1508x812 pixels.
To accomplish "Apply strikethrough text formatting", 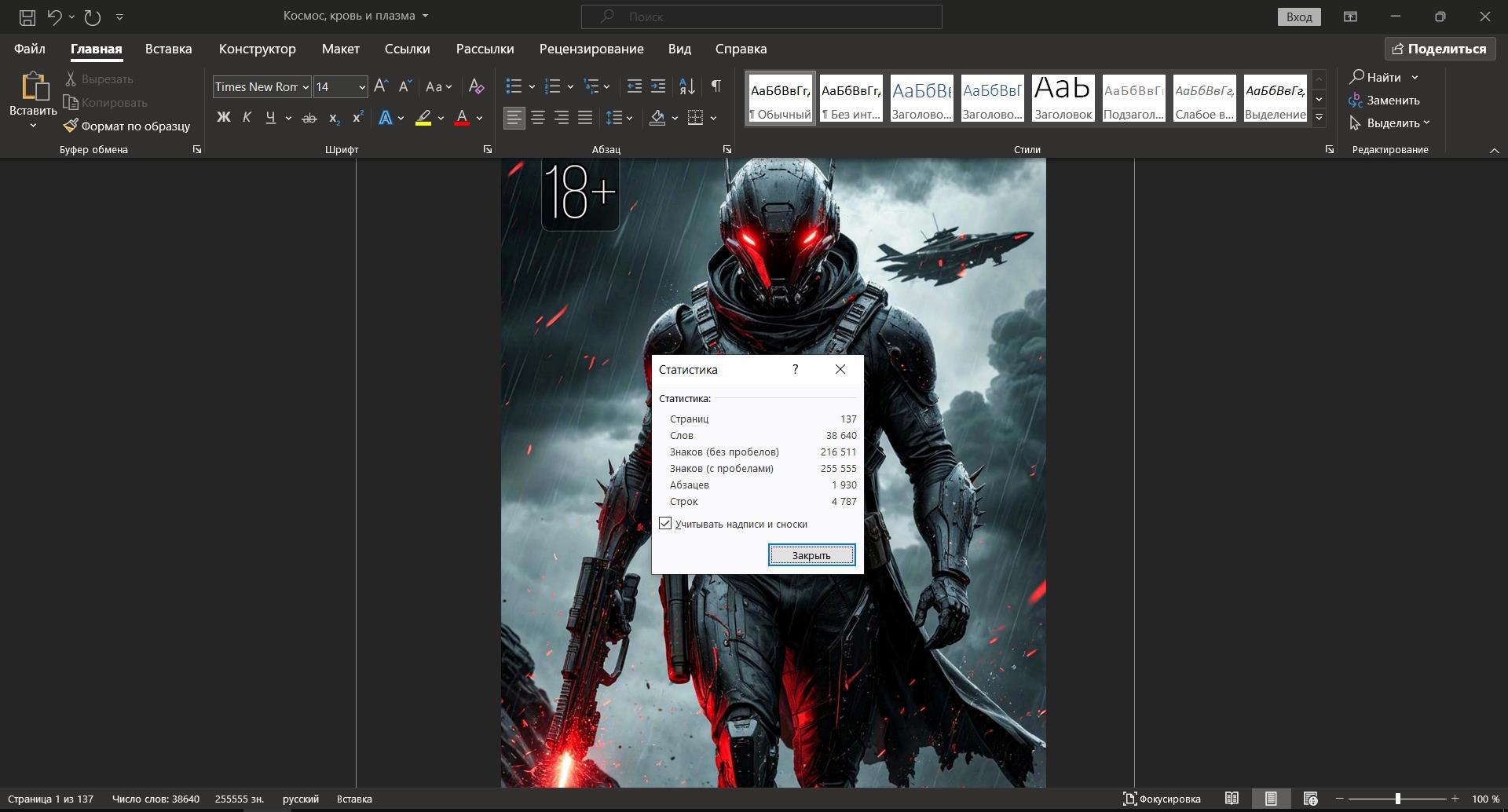I will (309, 118).
